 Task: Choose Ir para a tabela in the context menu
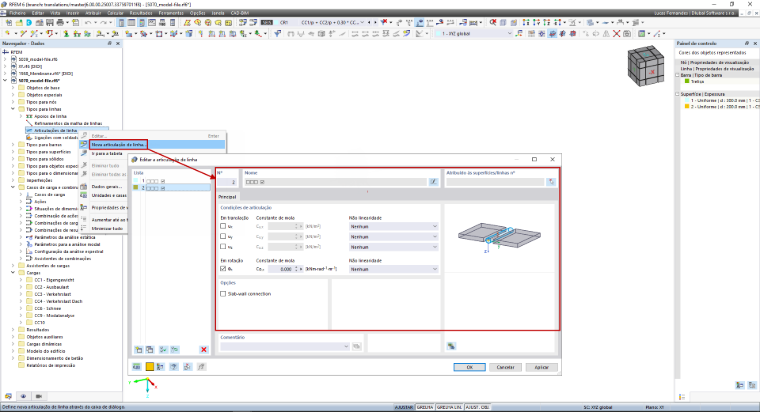tap(107, 154)
